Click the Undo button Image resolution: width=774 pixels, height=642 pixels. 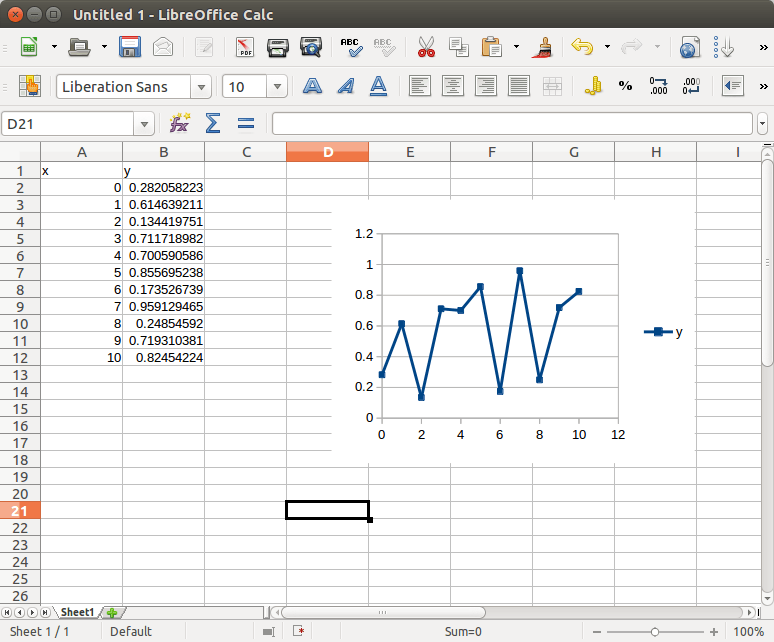coord(582,47)
